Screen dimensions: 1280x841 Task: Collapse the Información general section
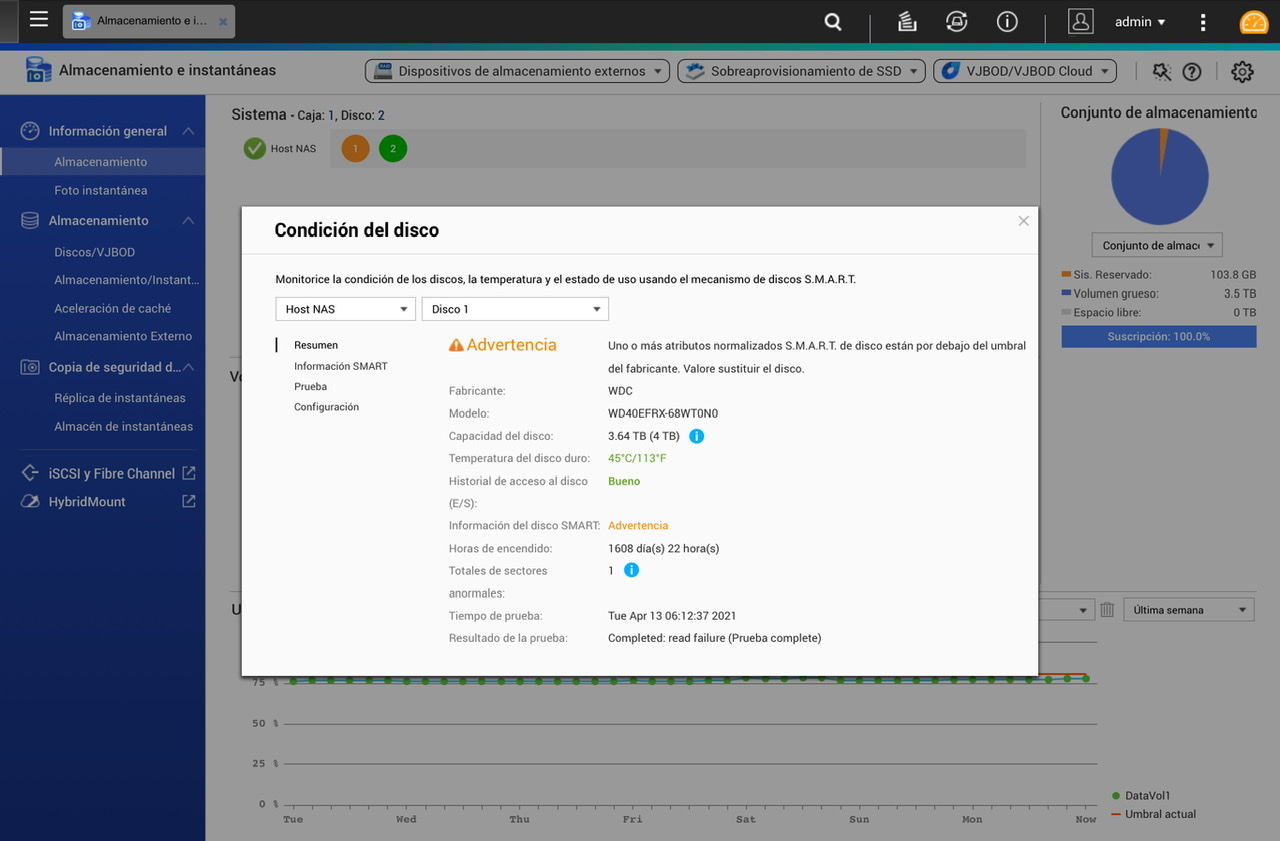pyautogui.click(x=188, y=131)
